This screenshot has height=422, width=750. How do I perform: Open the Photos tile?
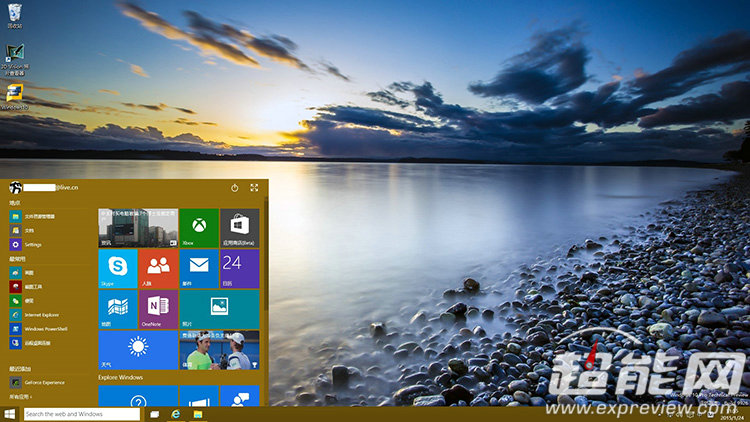219,309
